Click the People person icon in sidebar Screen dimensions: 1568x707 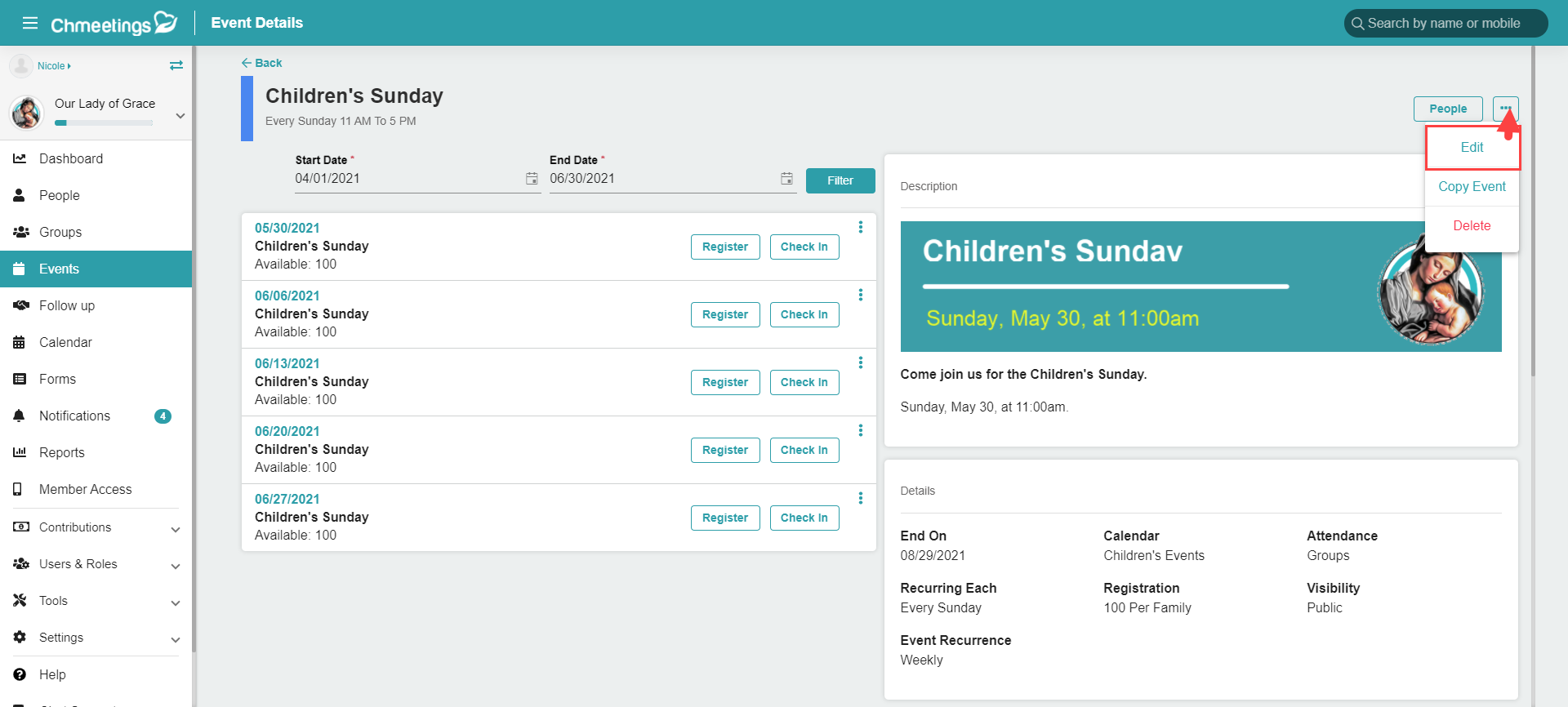(20, 195)
